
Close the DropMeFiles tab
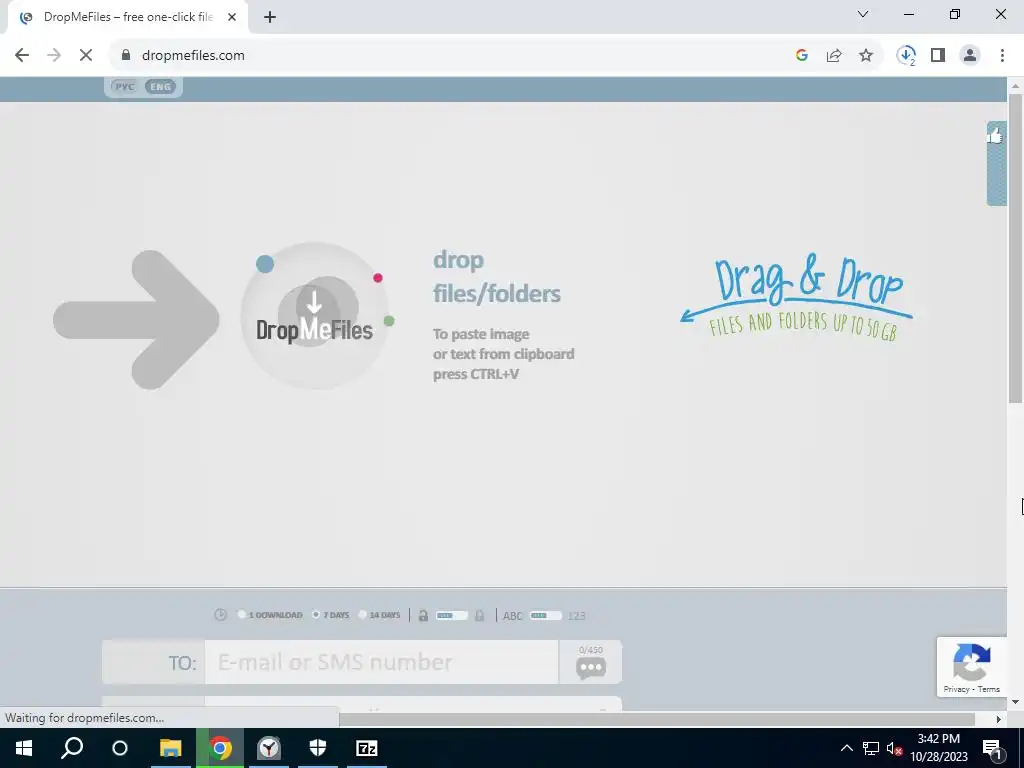pyautogui.click(x=232, y=17)
